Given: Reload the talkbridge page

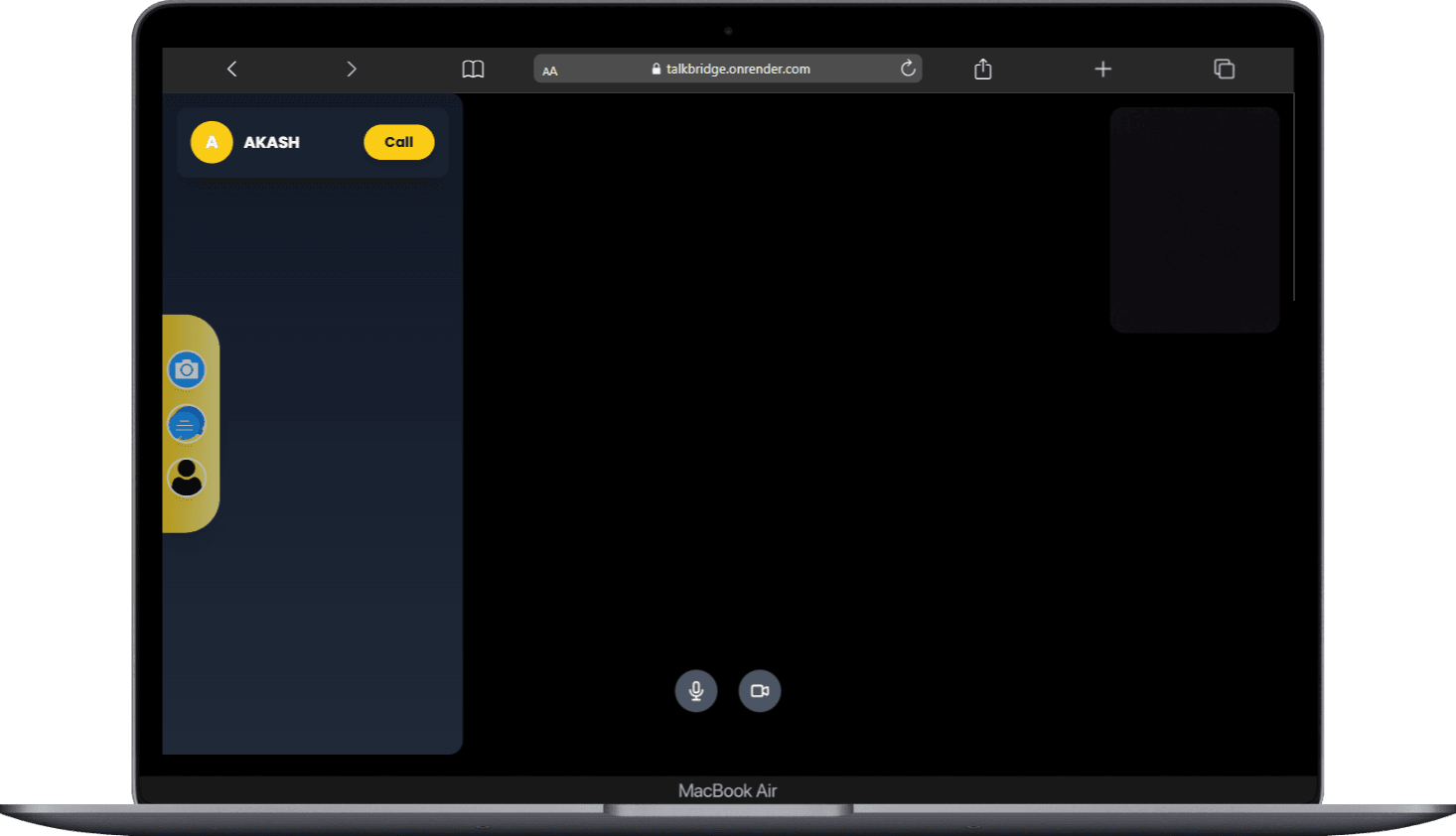Looking at the screenshot, I should click(908, 69).
